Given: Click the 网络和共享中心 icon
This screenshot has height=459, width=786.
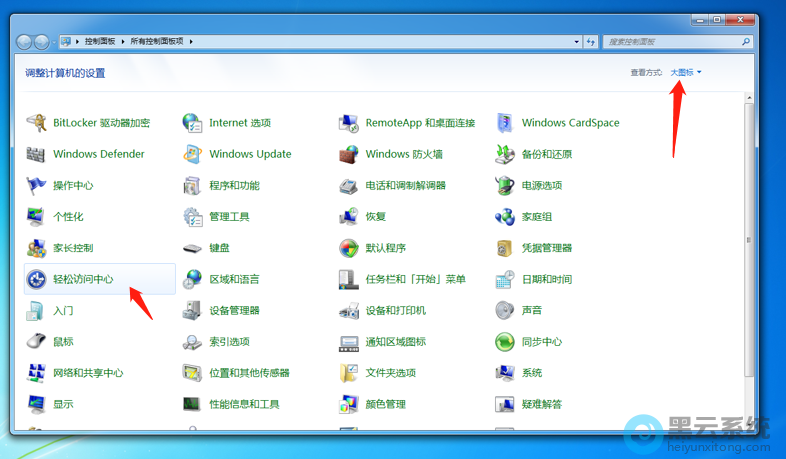Looking at the screenshot, I should pos(37,373).
